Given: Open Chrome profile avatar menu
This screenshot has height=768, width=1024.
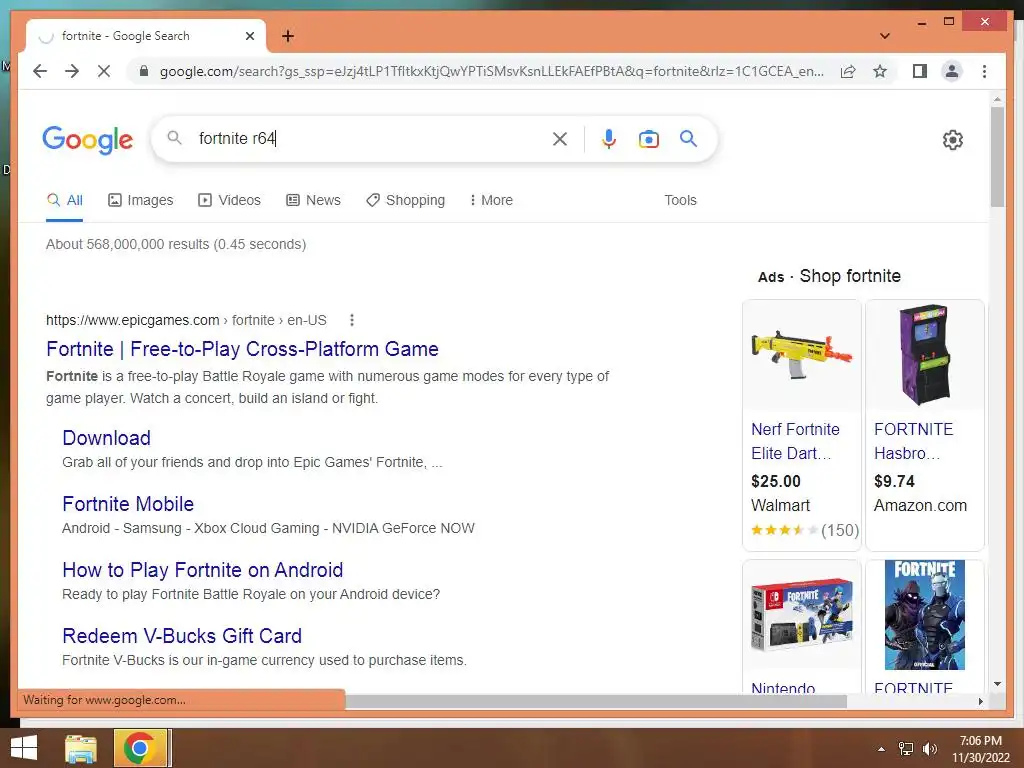Looking at the screenshot, I should [x=952, y=71].
